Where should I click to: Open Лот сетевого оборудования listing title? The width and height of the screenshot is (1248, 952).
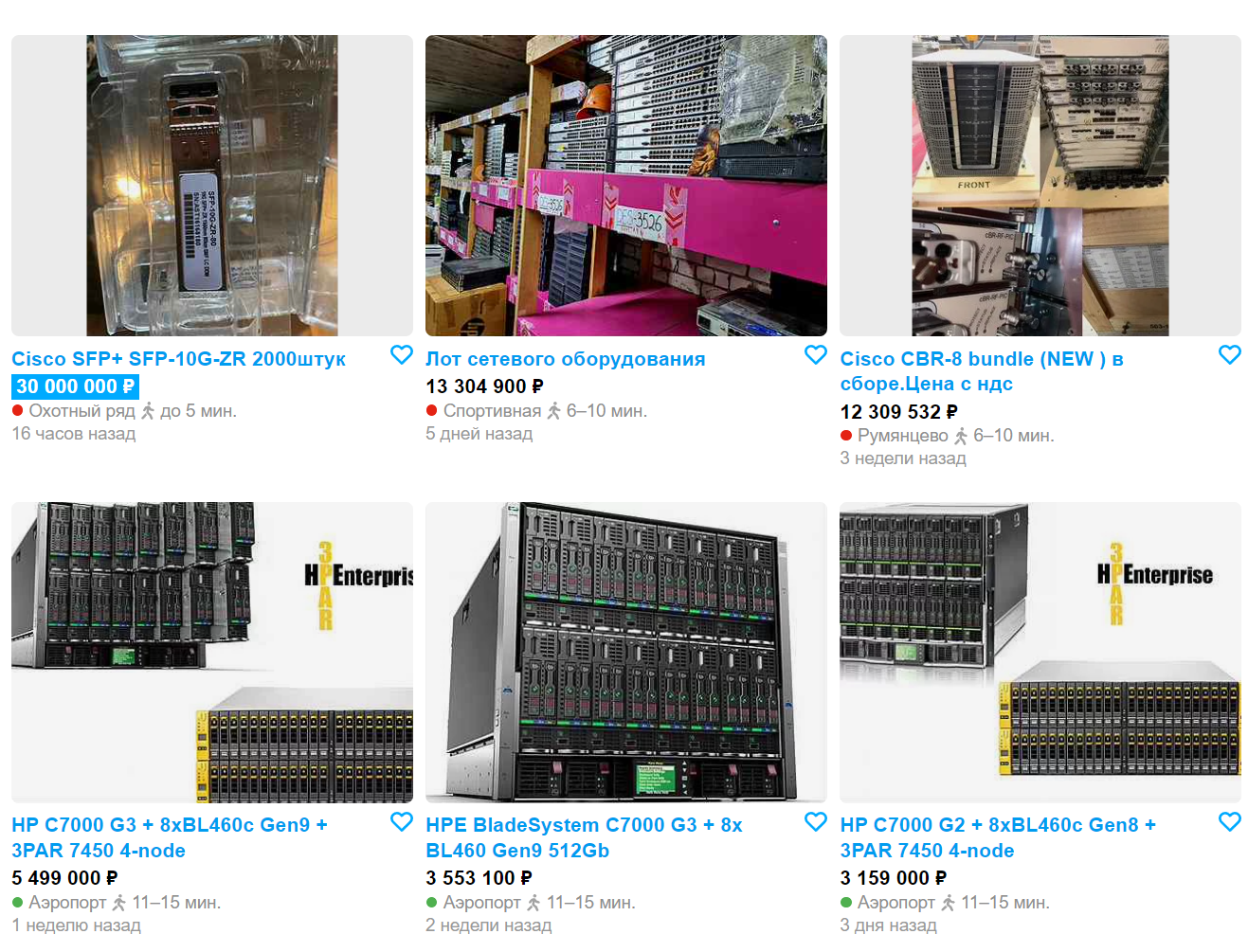(x=566, y=359)
